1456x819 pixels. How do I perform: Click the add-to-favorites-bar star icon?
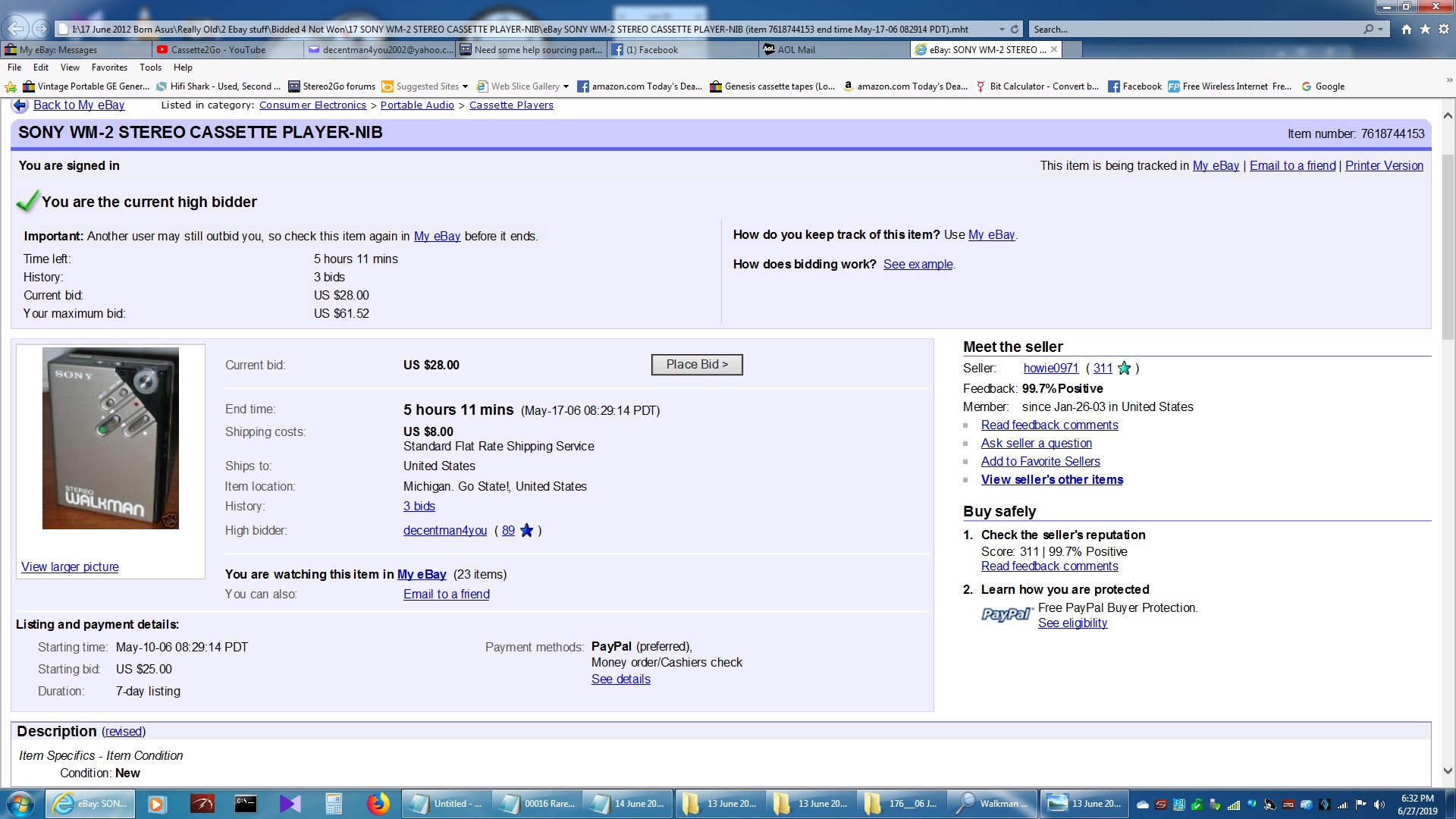(11, 86)
